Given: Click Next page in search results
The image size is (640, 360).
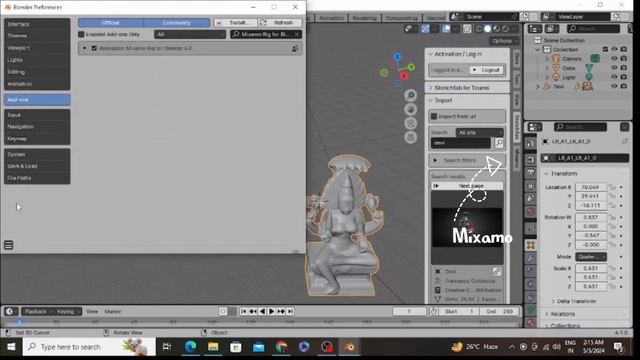Looking at the screenshot, I should (x=467, y=186).
